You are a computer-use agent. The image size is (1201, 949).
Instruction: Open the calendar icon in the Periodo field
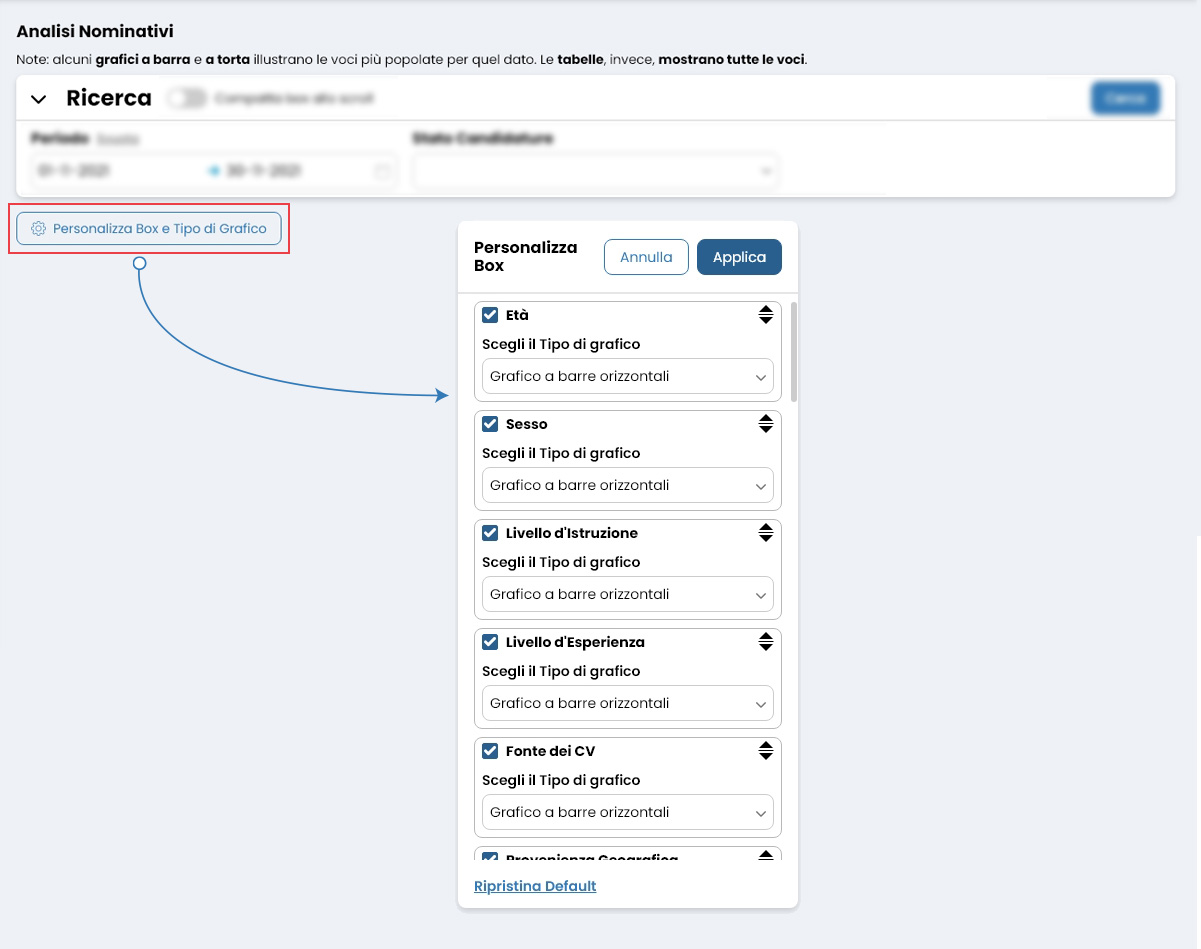[381, 170]
